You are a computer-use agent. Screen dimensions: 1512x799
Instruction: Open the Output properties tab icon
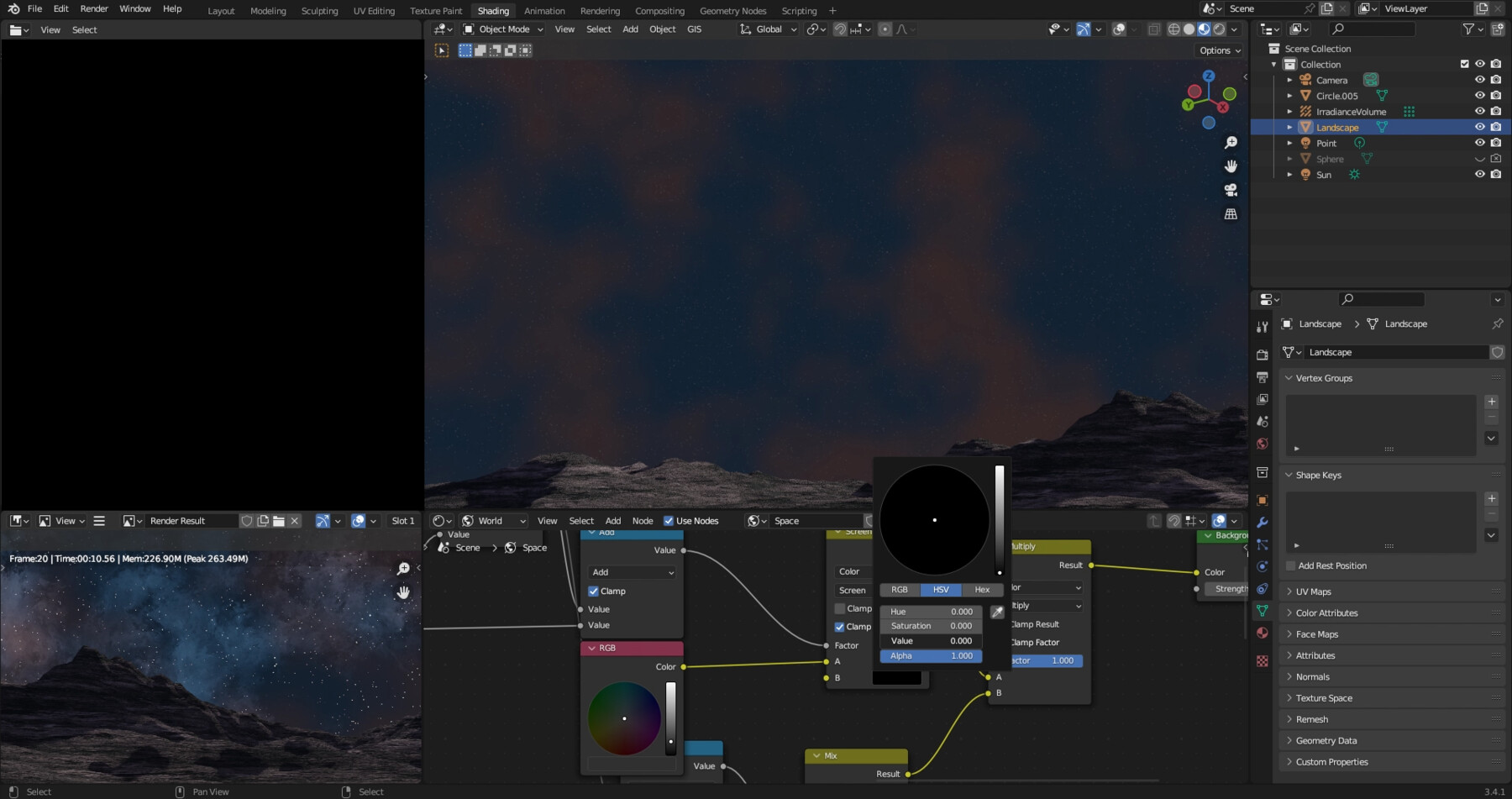pos(1262,377)
